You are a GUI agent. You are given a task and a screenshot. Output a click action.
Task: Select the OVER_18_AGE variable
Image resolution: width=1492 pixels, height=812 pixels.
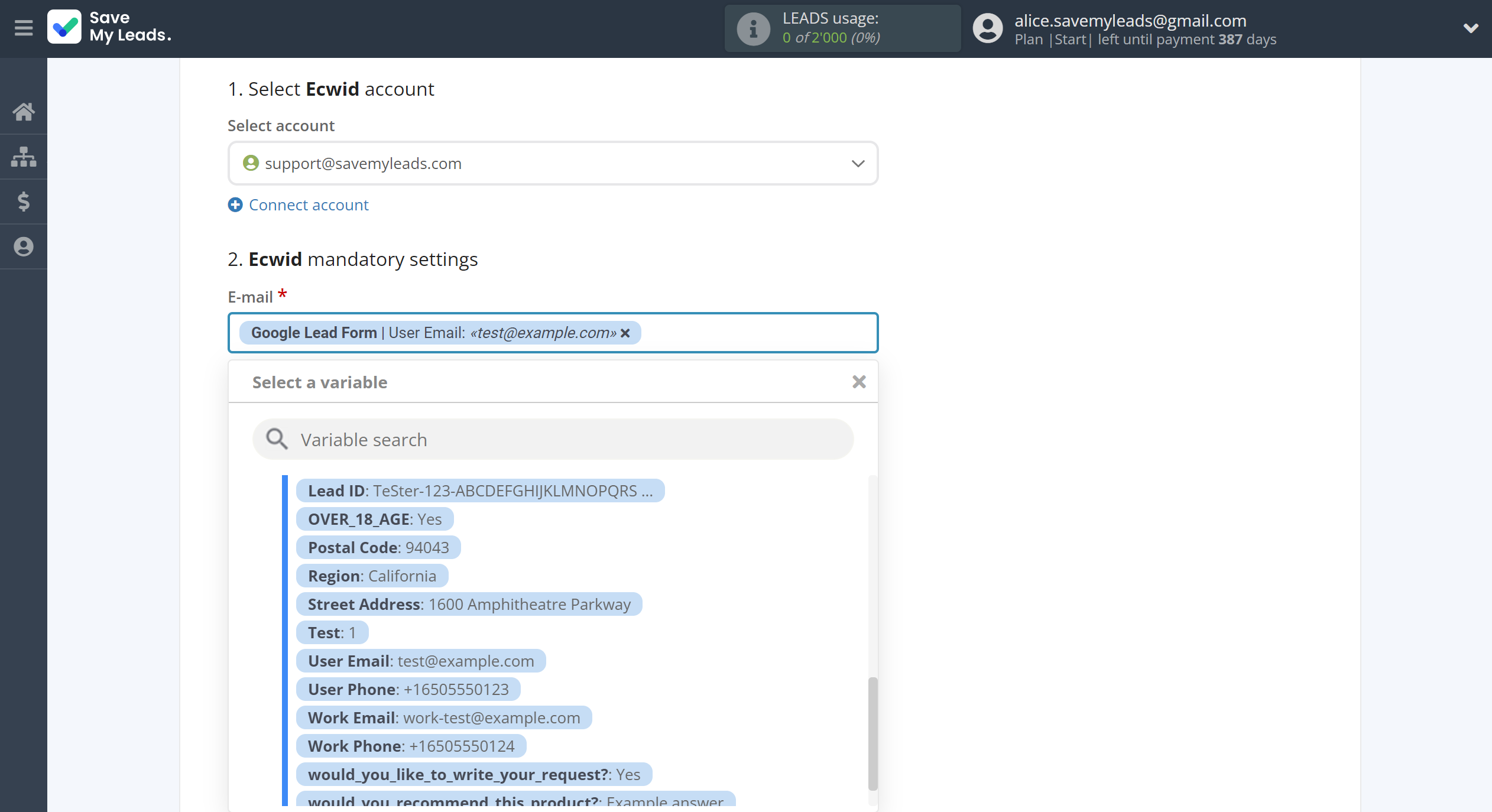375,519
